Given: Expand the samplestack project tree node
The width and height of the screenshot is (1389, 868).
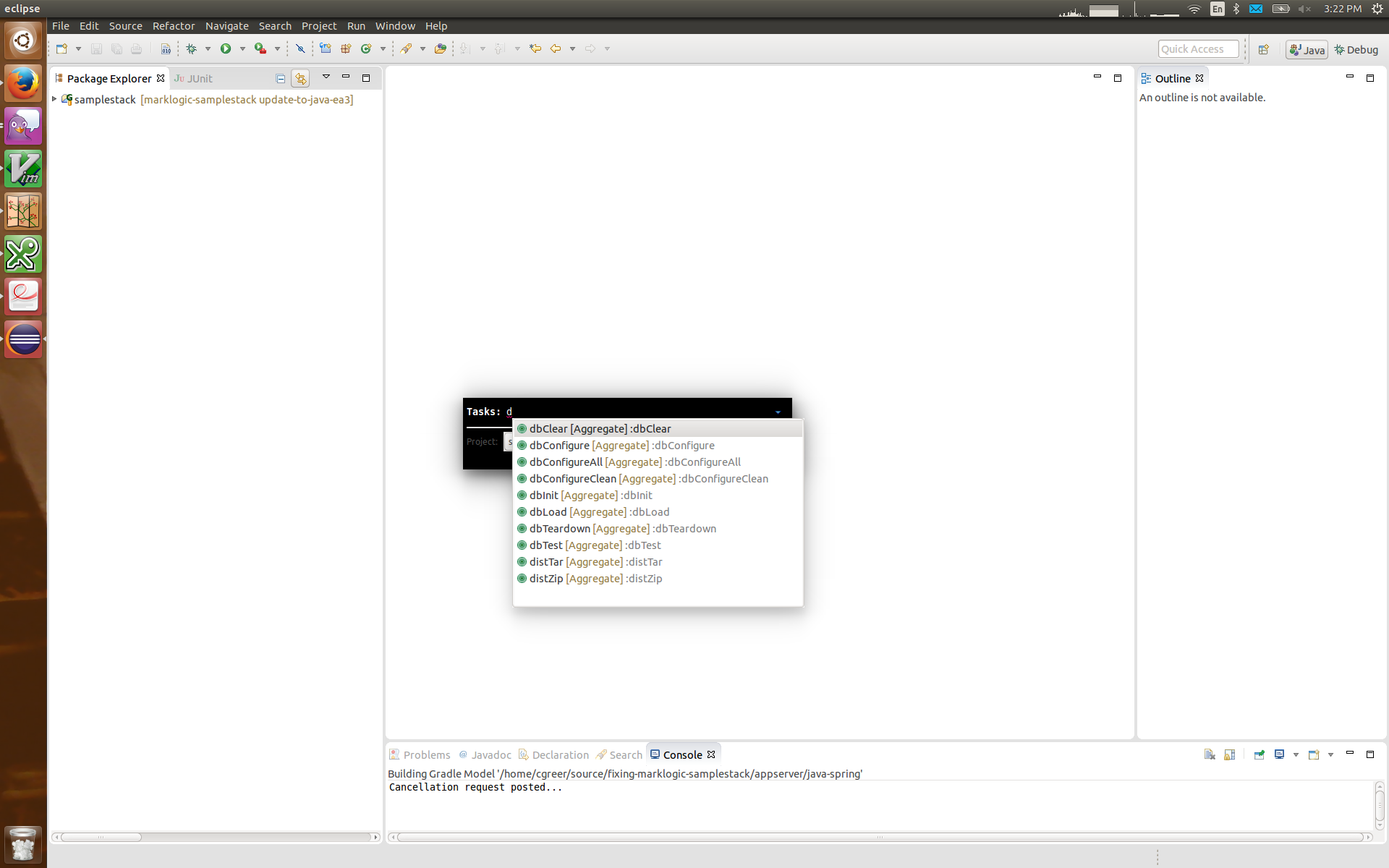Looking at the screenshot, I should [54, 99].
